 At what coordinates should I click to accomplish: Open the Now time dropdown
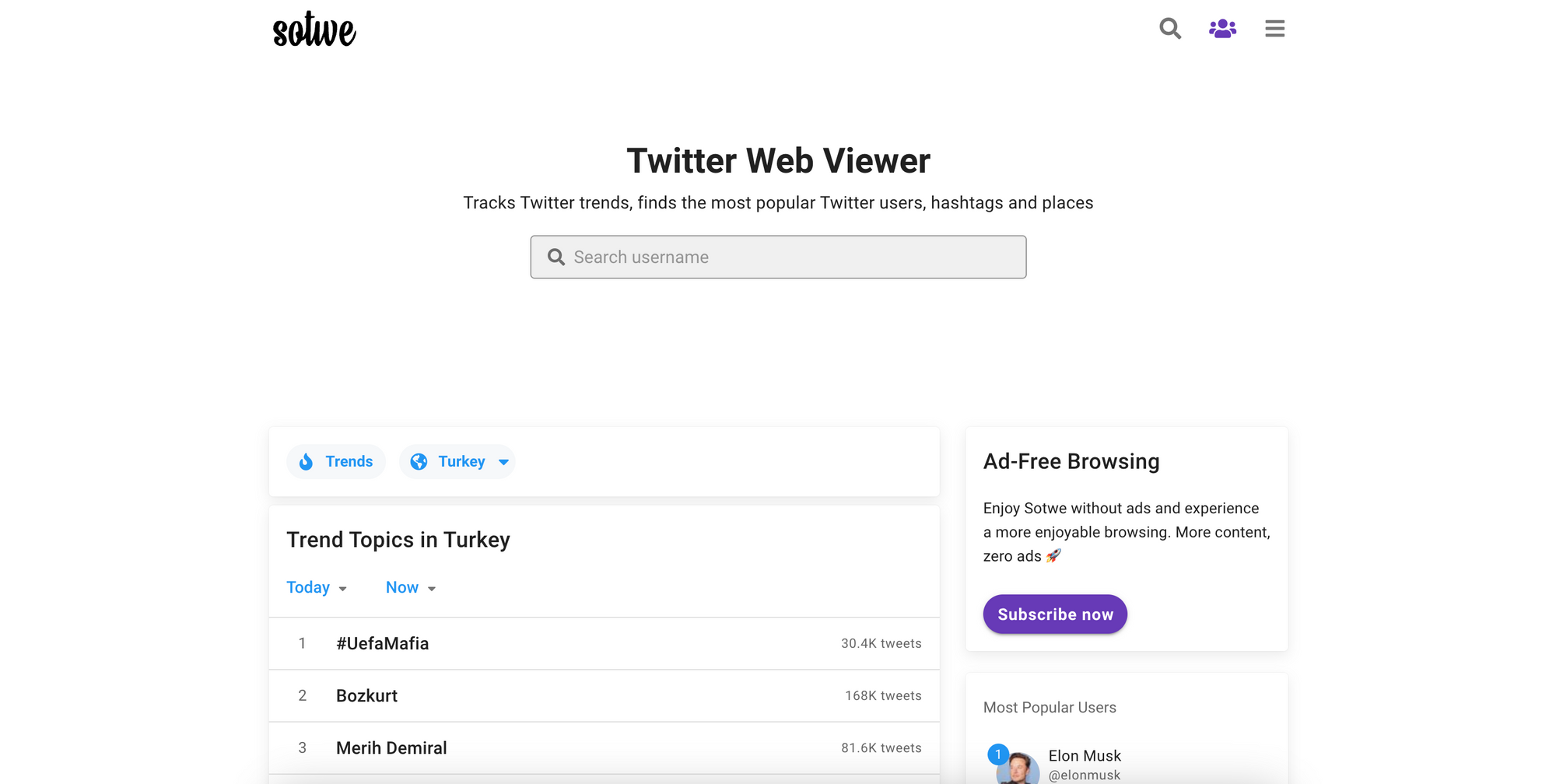pyautogui.click(x=411, y=588)
